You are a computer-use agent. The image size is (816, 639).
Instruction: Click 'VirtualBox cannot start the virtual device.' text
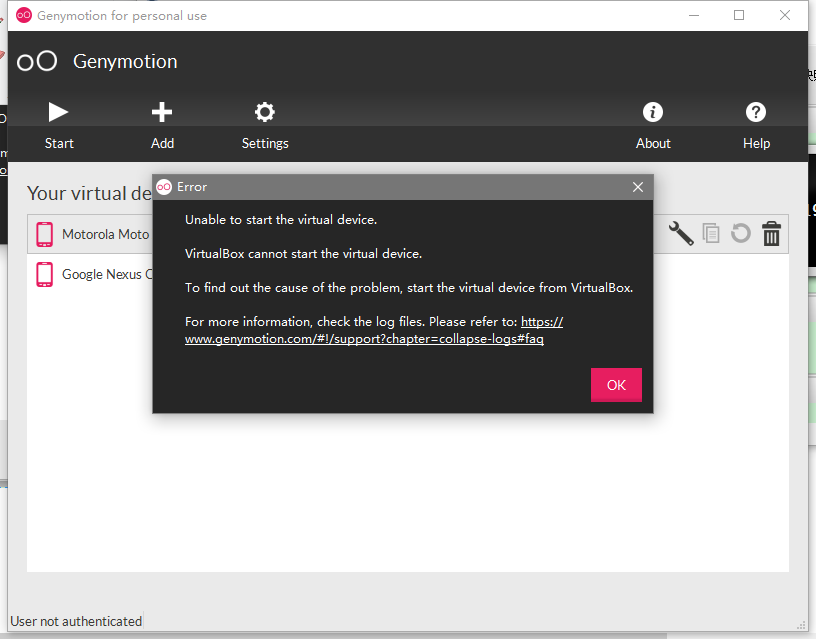coord(303,253)
